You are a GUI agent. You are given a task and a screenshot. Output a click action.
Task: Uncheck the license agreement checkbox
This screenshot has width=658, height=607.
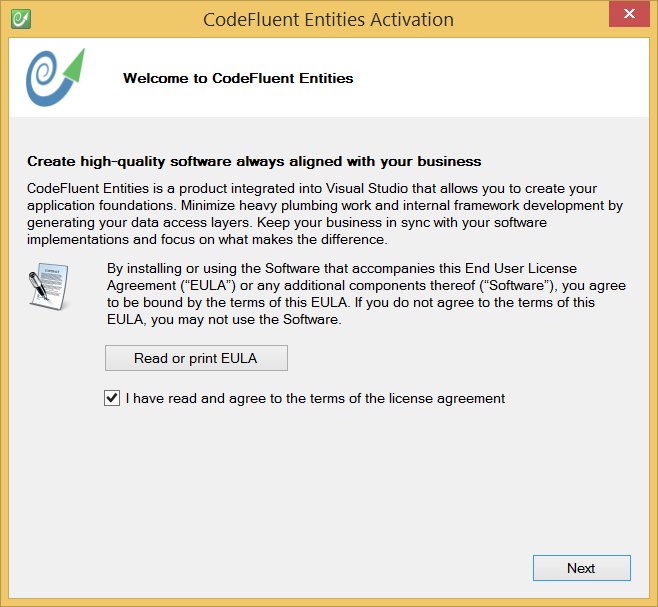pos(112,398)
